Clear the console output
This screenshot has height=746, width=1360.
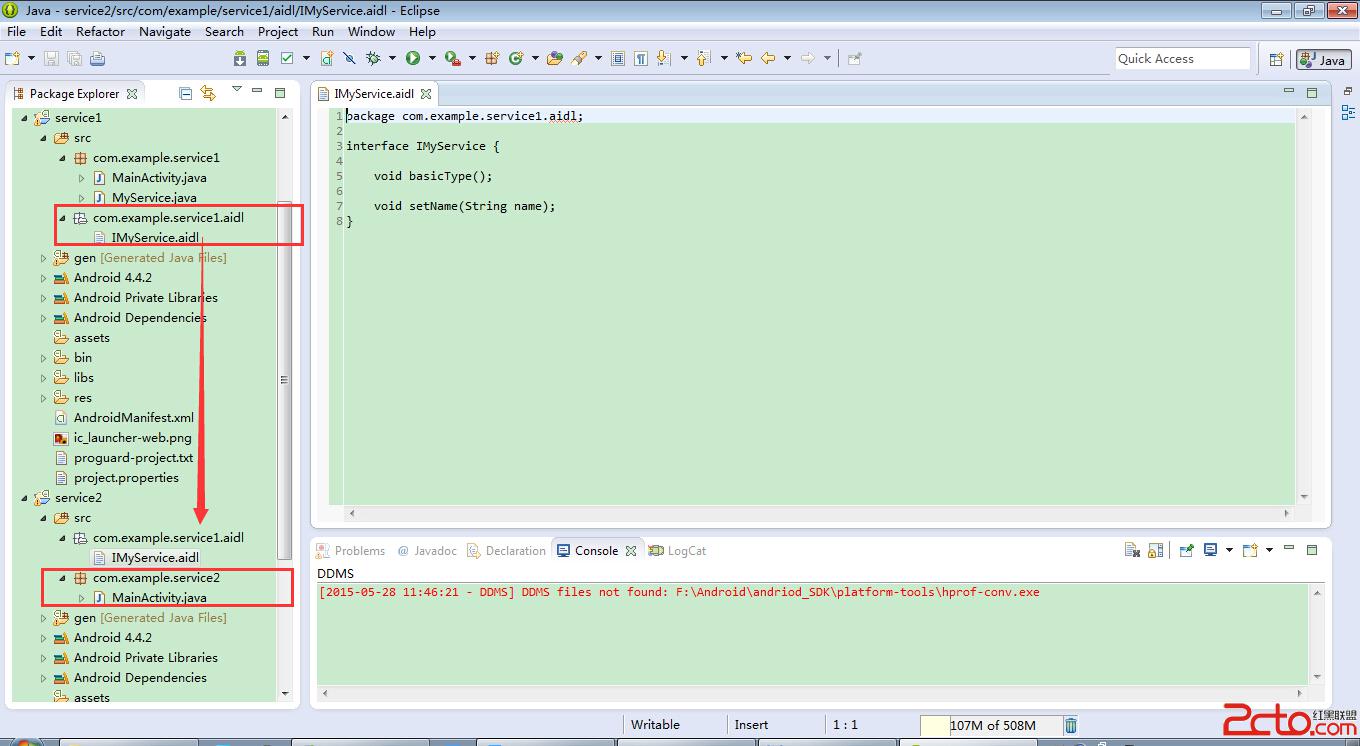point(1132,550)
